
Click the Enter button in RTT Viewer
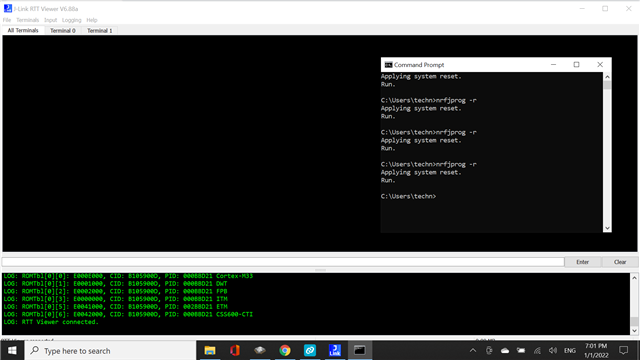(582, 262)
